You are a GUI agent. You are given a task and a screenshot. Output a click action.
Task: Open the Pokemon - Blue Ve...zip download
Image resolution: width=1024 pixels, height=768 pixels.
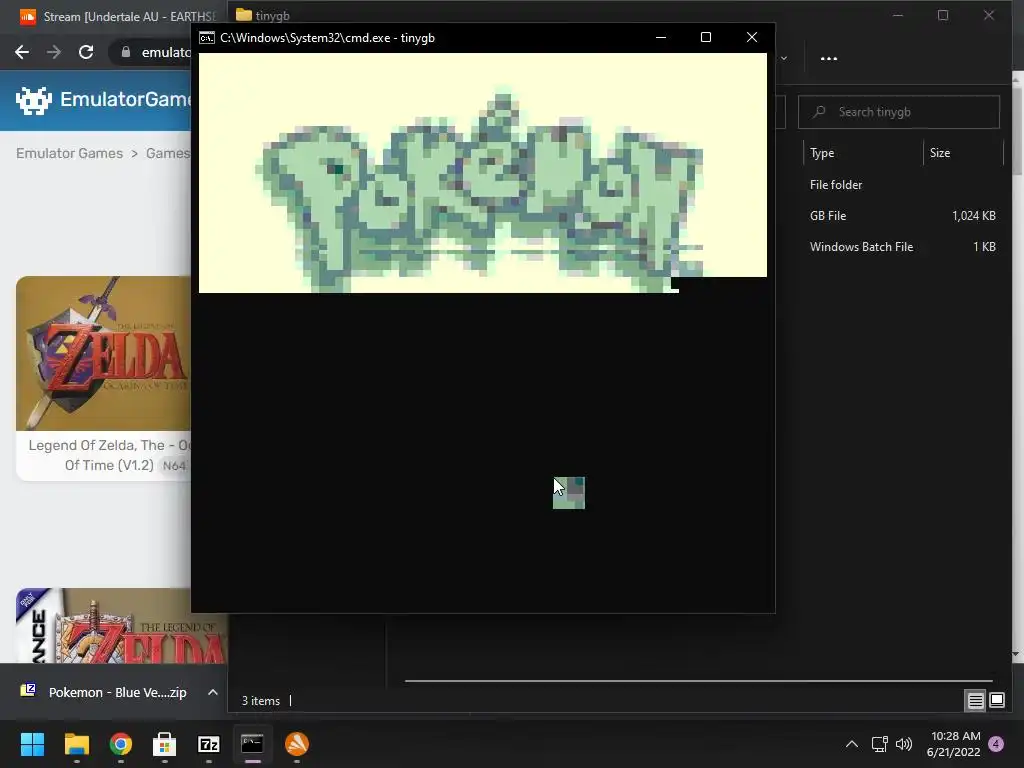click(118, 692)
